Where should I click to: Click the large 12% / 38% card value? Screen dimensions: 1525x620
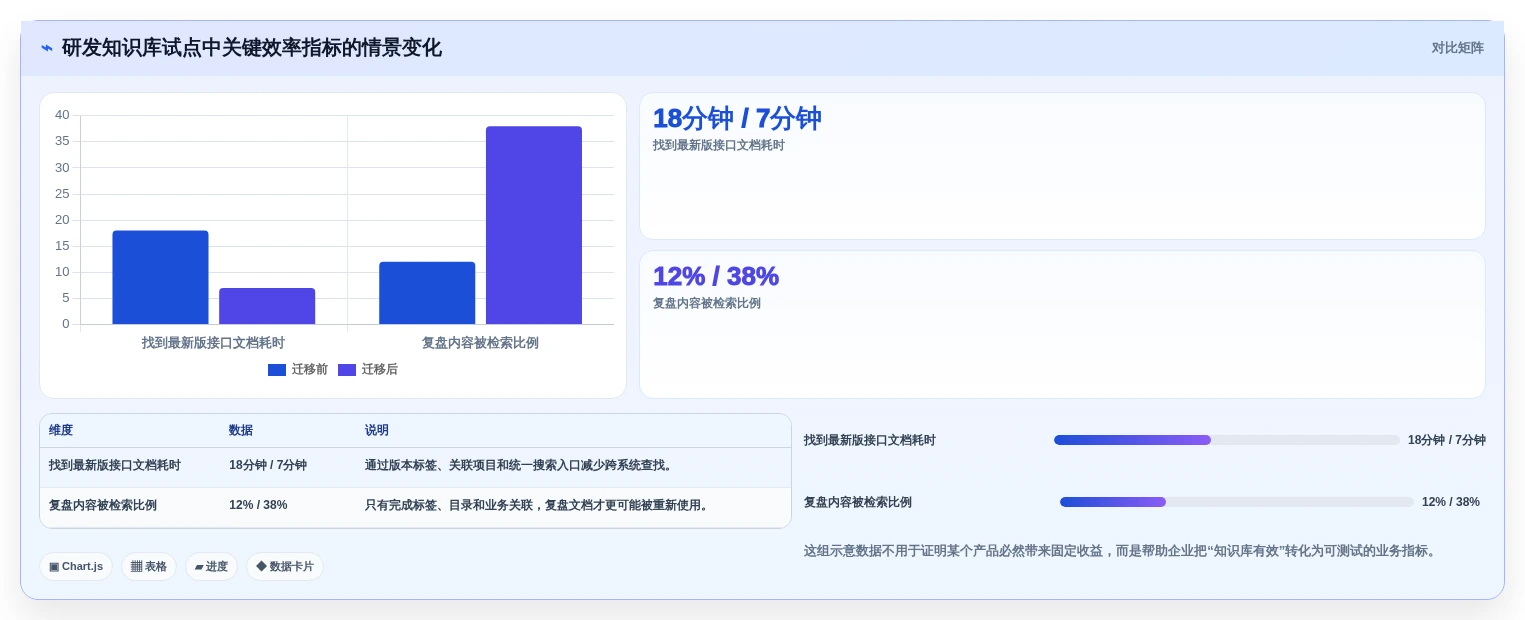point(716,277)
